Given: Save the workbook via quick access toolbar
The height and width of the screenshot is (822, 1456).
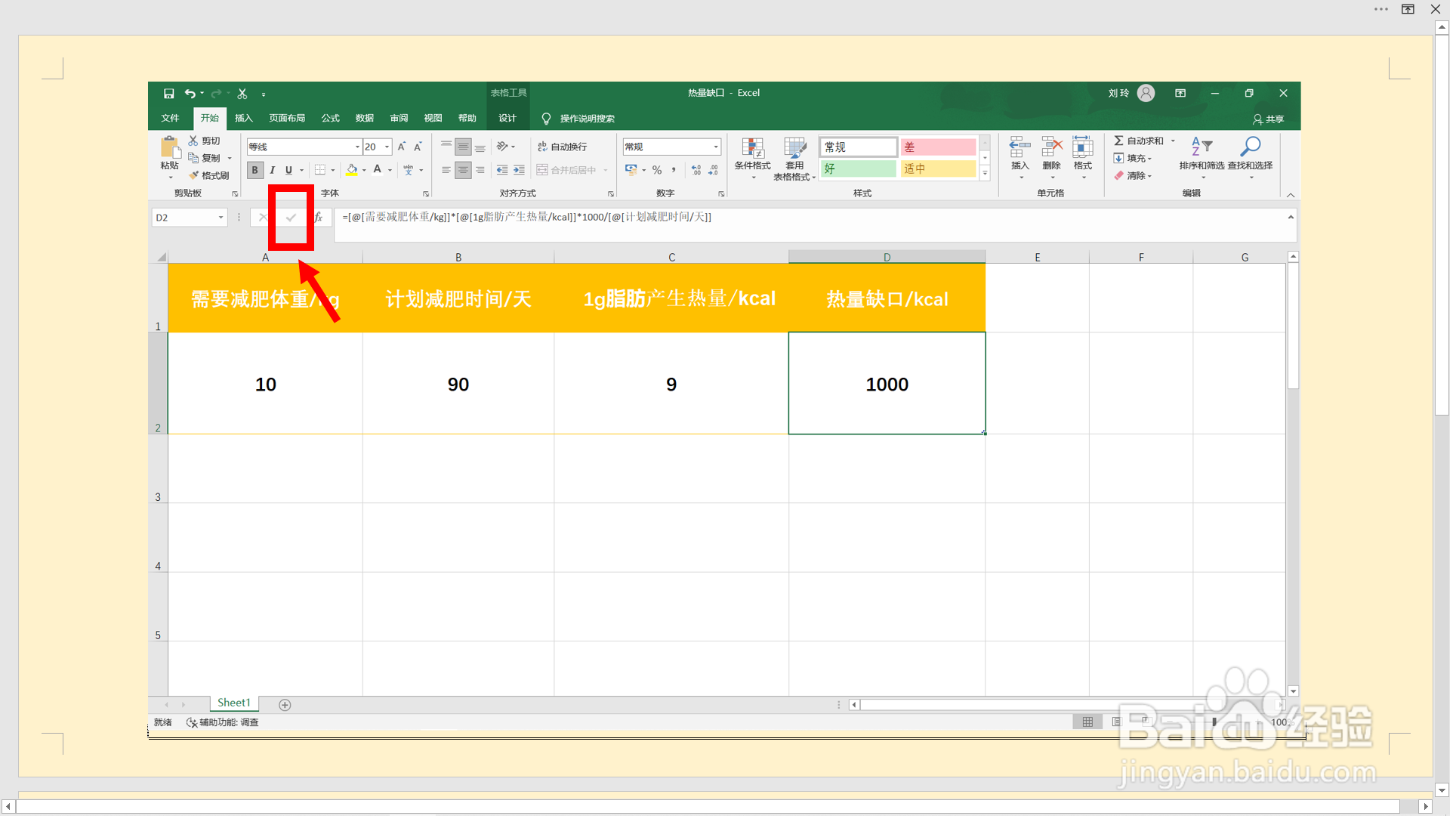Looking at the screenshot, I should (x=169, y=94).
